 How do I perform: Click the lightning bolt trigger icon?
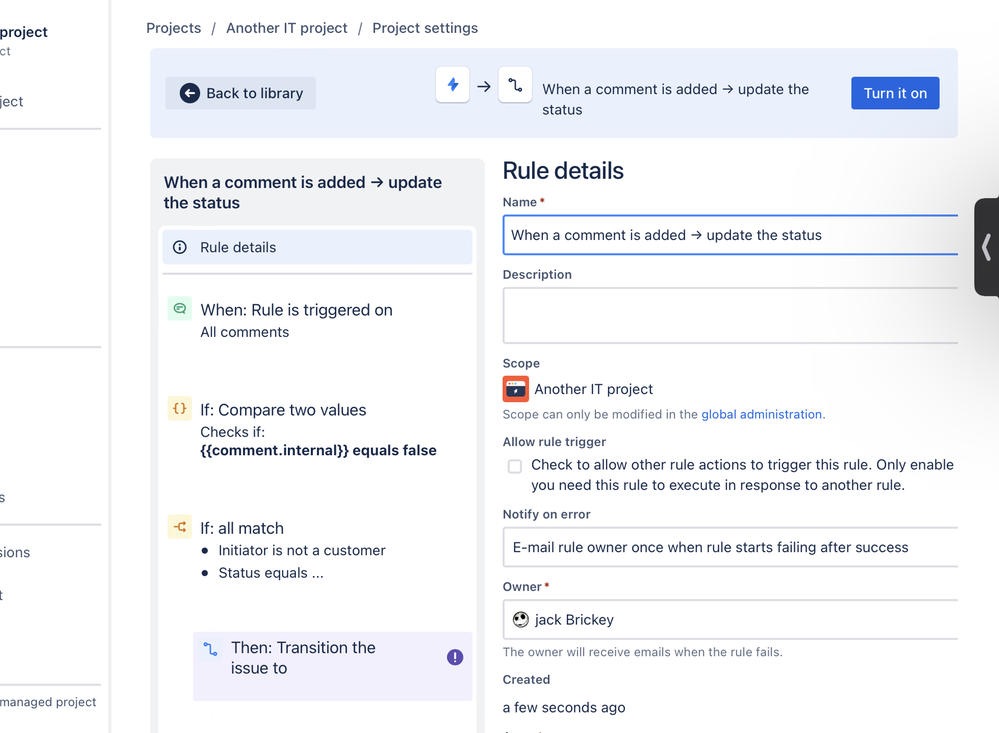pyautogui.click(x=452, y=85)
